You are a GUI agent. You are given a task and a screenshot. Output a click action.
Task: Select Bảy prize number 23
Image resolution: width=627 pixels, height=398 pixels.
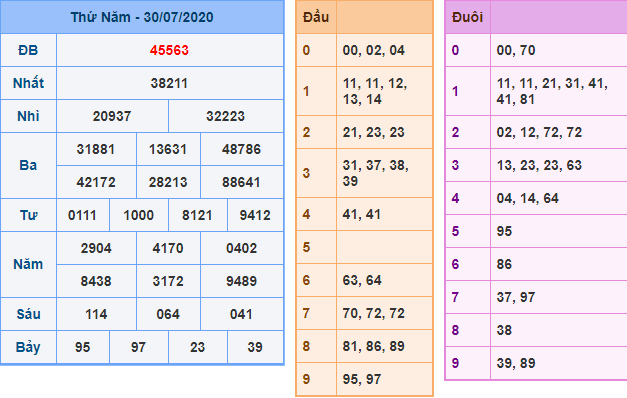197,347
